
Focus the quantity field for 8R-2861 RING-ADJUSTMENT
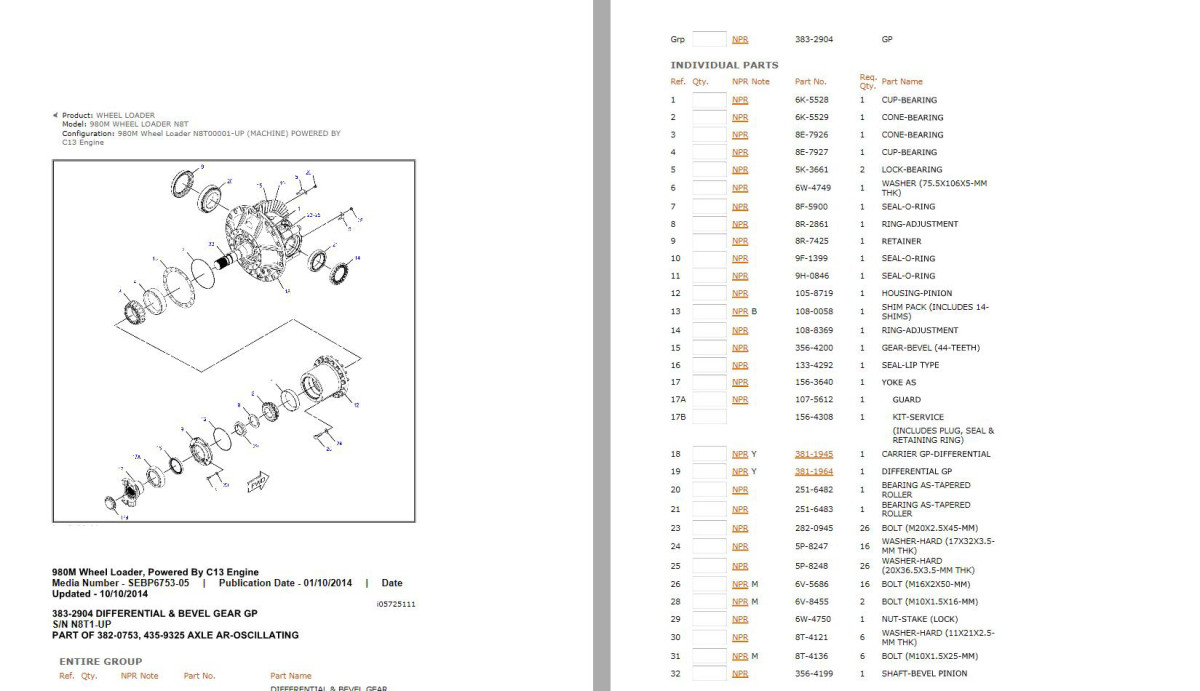coord(709,224)
